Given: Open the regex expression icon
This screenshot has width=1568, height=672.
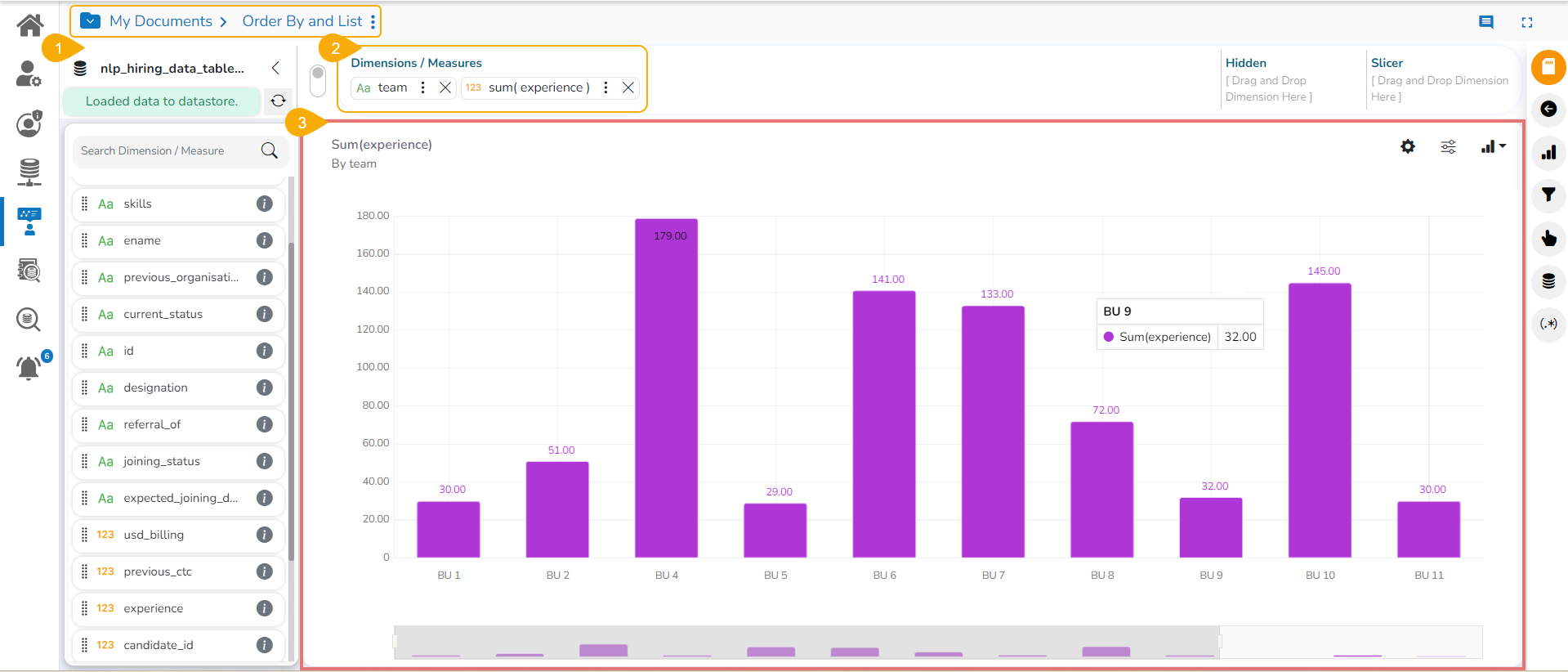Looking at the screenshot, I should pos(1548,324).
